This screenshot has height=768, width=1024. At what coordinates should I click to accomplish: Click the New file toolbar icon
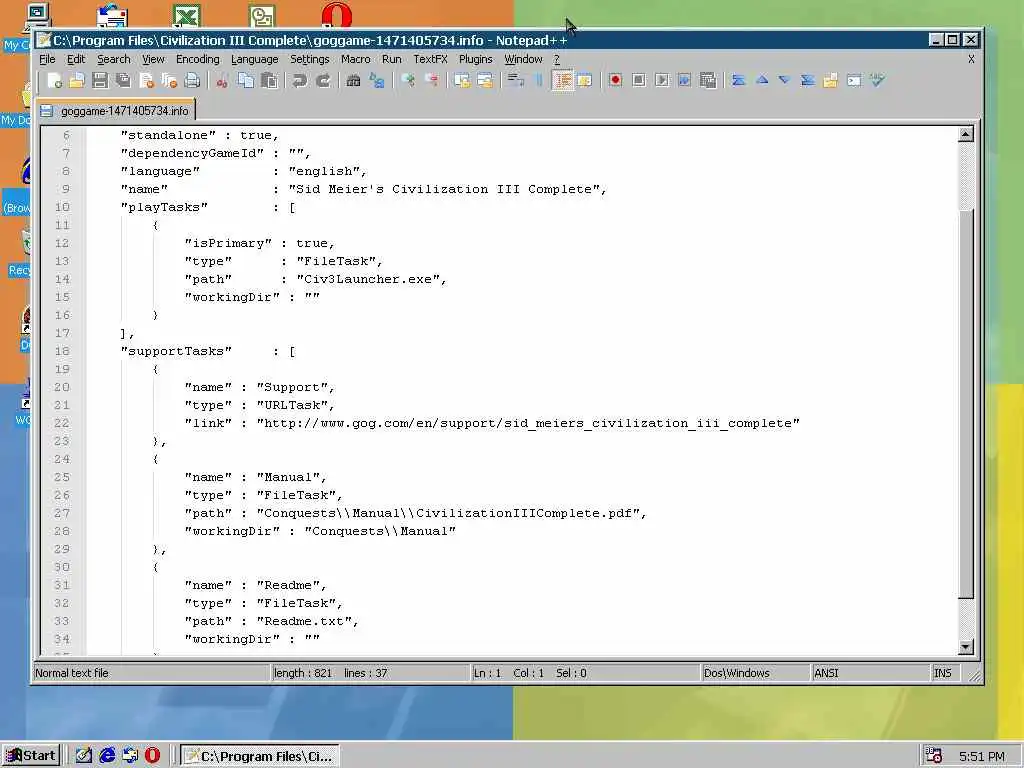tap(54, 80)
